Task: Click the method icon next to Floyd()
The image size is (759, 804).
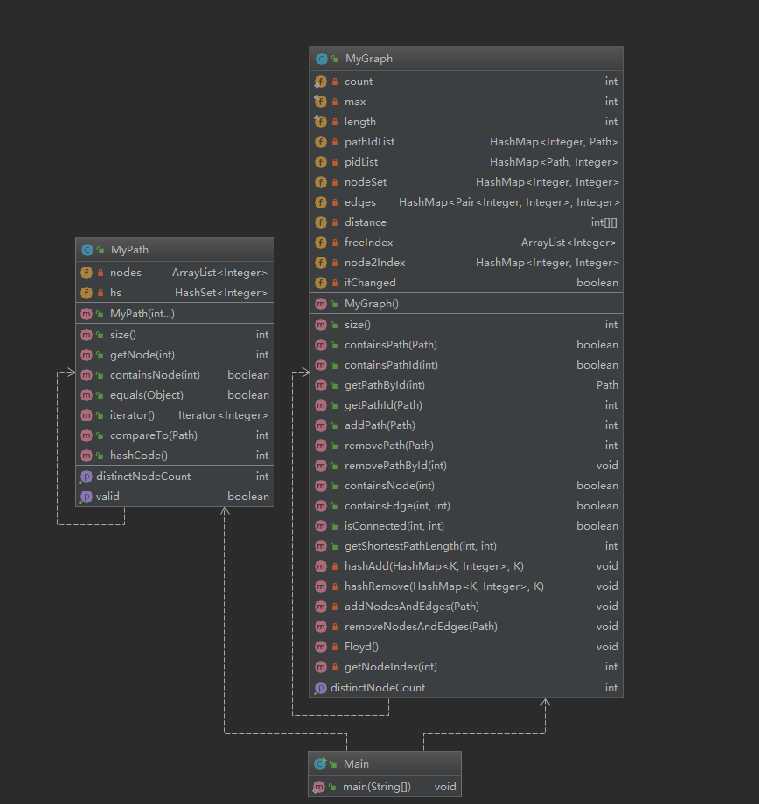Action: (x=321, y=647)
